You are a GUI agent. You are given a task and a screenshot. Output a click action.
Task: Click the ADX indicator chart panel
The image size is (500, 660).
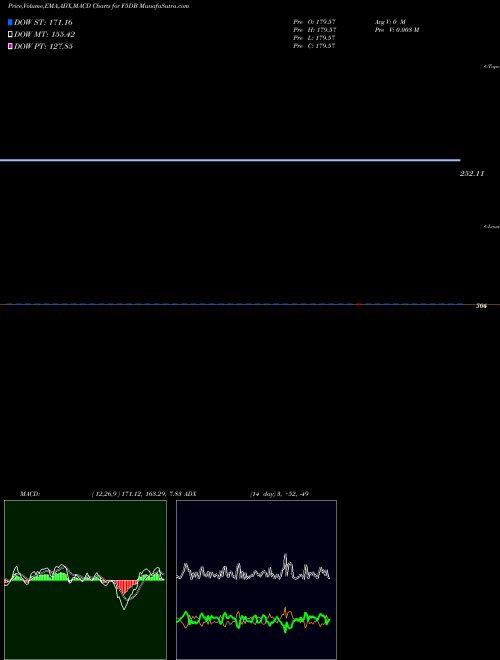256,580
